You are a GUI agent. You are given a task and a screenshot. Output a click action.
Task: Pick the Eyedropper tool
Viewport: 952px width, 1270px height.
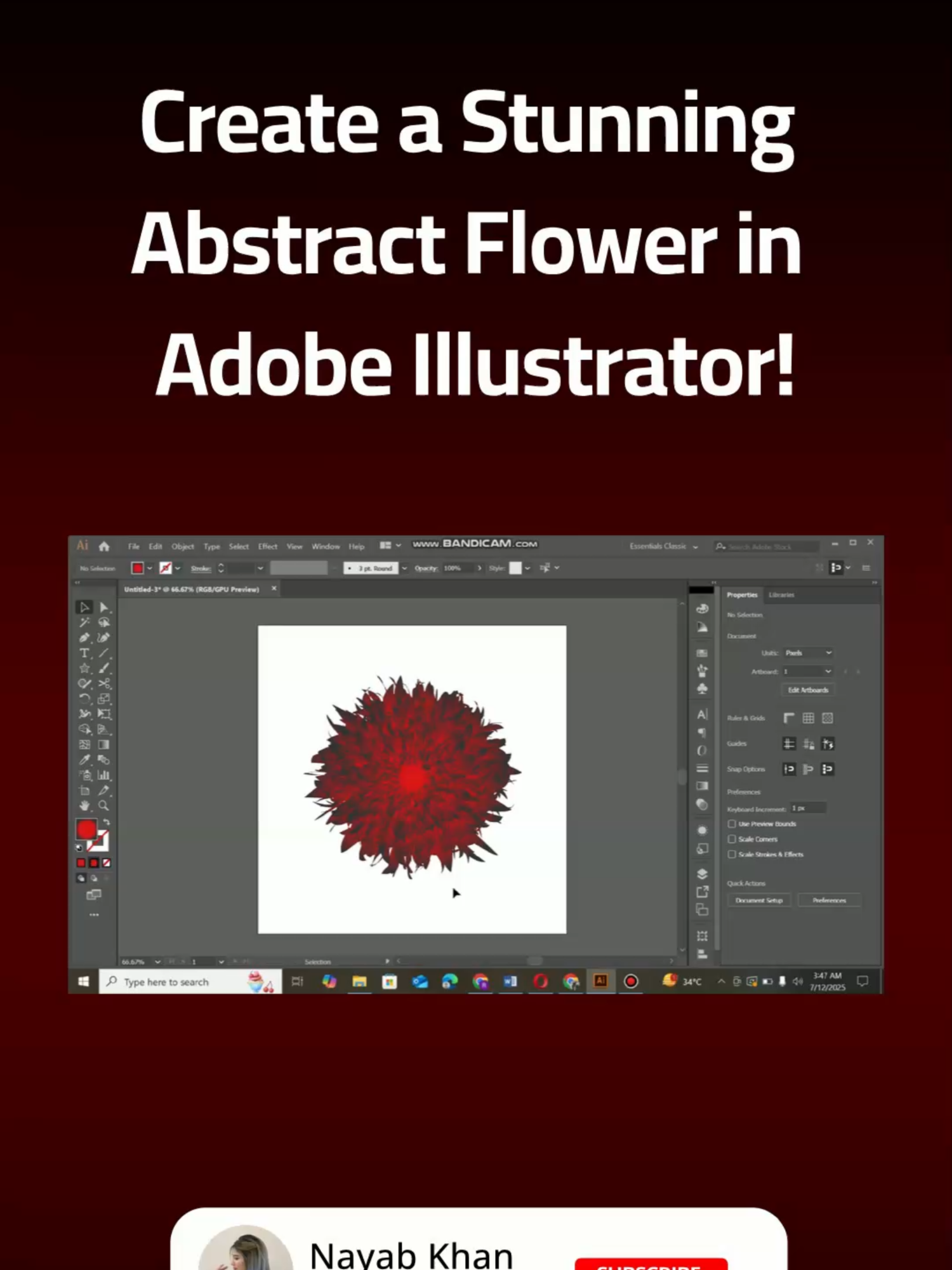tap(84, 759)
